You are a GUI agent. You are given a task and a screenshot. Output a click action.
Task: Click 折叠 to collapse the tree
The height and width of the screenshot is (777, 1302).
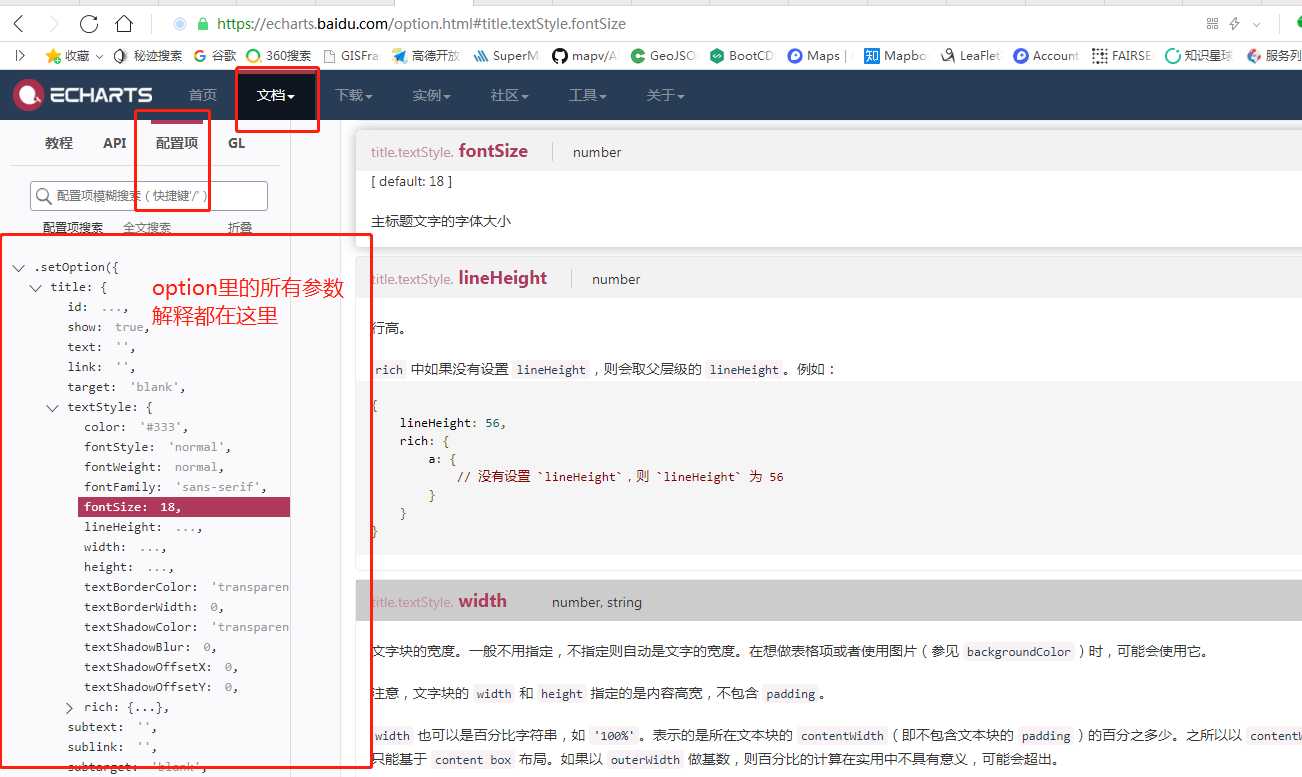pyautogui.click(x=240, y=227)
